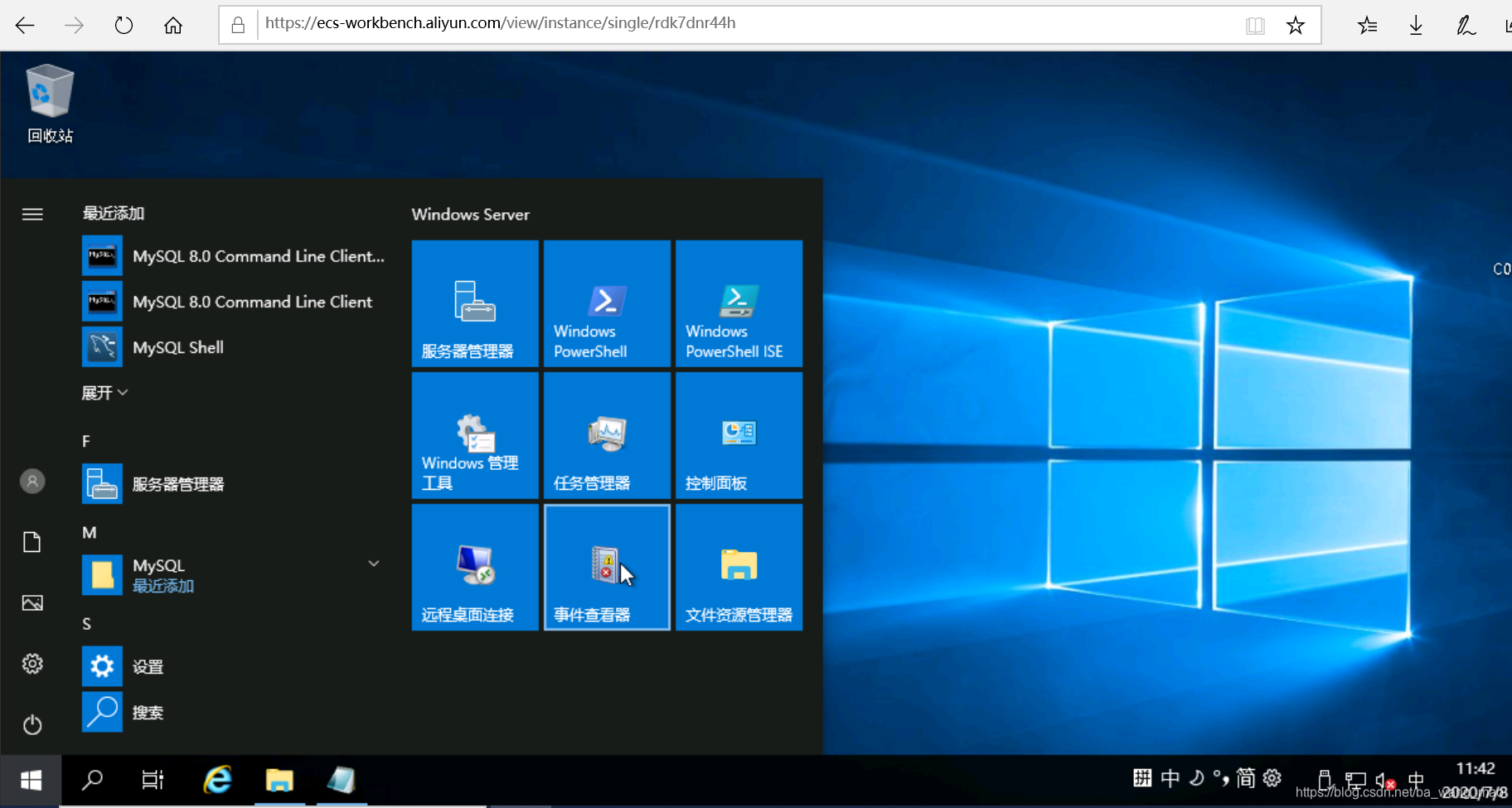Open File Explorer from the taskbar

click(x=279, y=780)
